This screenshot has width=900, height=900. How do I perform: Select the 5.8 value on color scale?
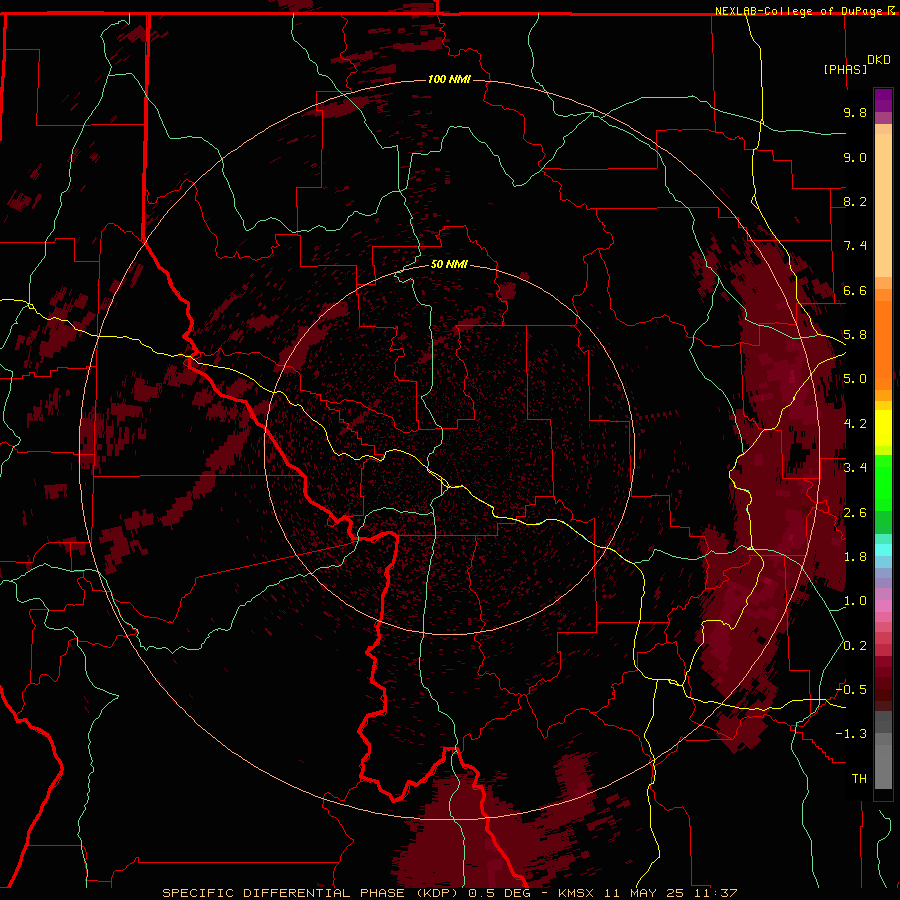click(855, 335)
